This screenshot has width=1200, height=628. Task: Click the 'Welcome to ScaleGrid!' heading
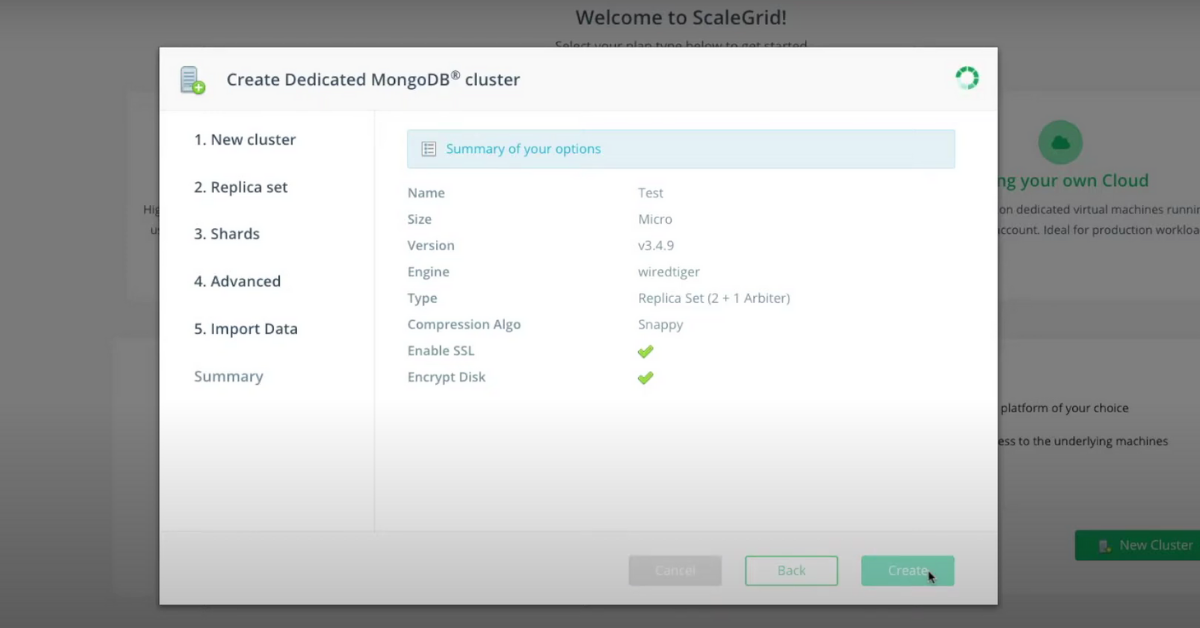pyautogui.click(x=681, y=17)
